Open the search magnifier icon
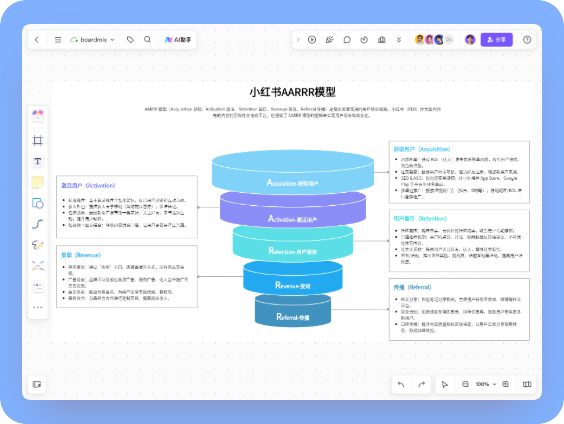The image size is (564, 424). pyautogui.click(x=147, y=40)
